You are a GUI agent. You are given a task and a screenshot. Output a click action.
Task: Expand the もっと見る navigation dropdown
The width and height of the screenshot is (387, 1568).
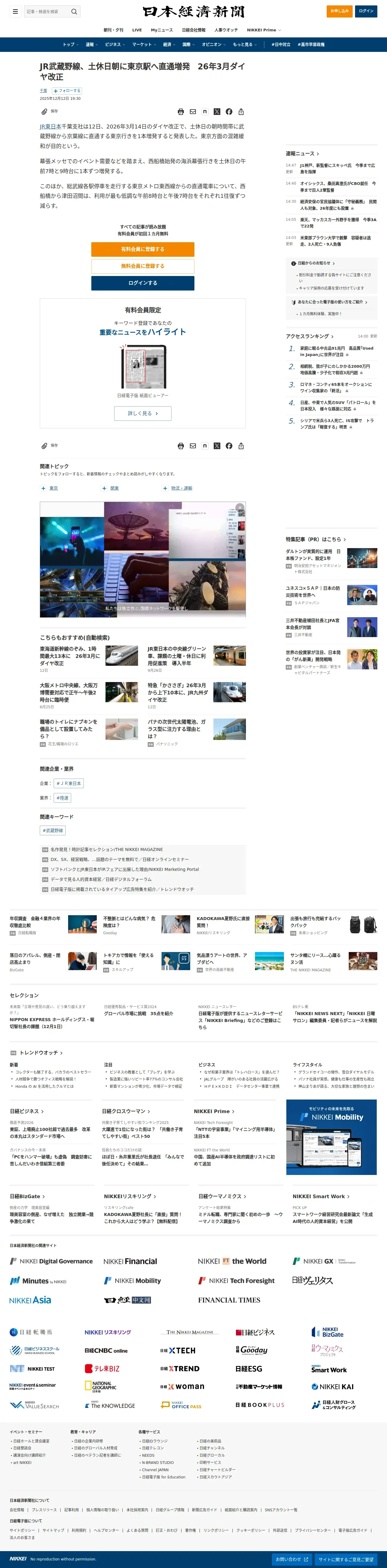245,44
